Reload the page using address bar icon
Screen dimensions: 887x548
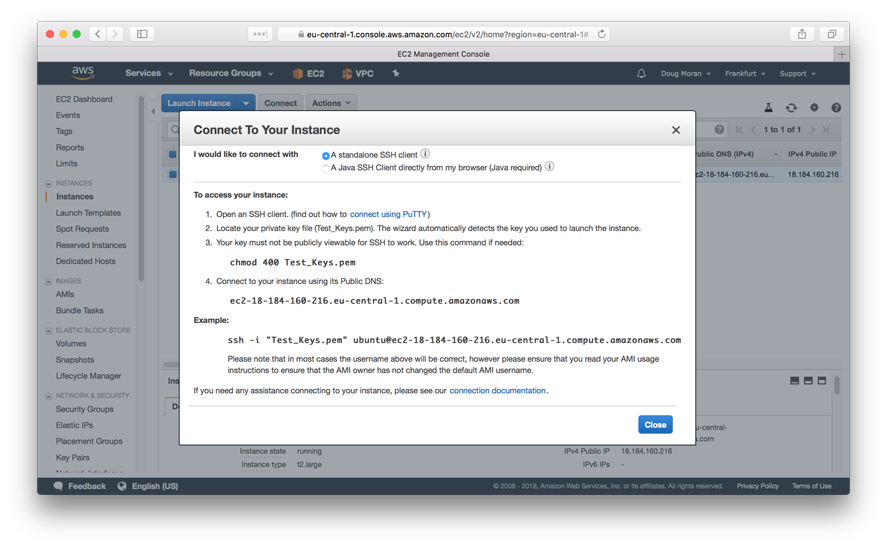pyautogui.click(x=601, y=34)
